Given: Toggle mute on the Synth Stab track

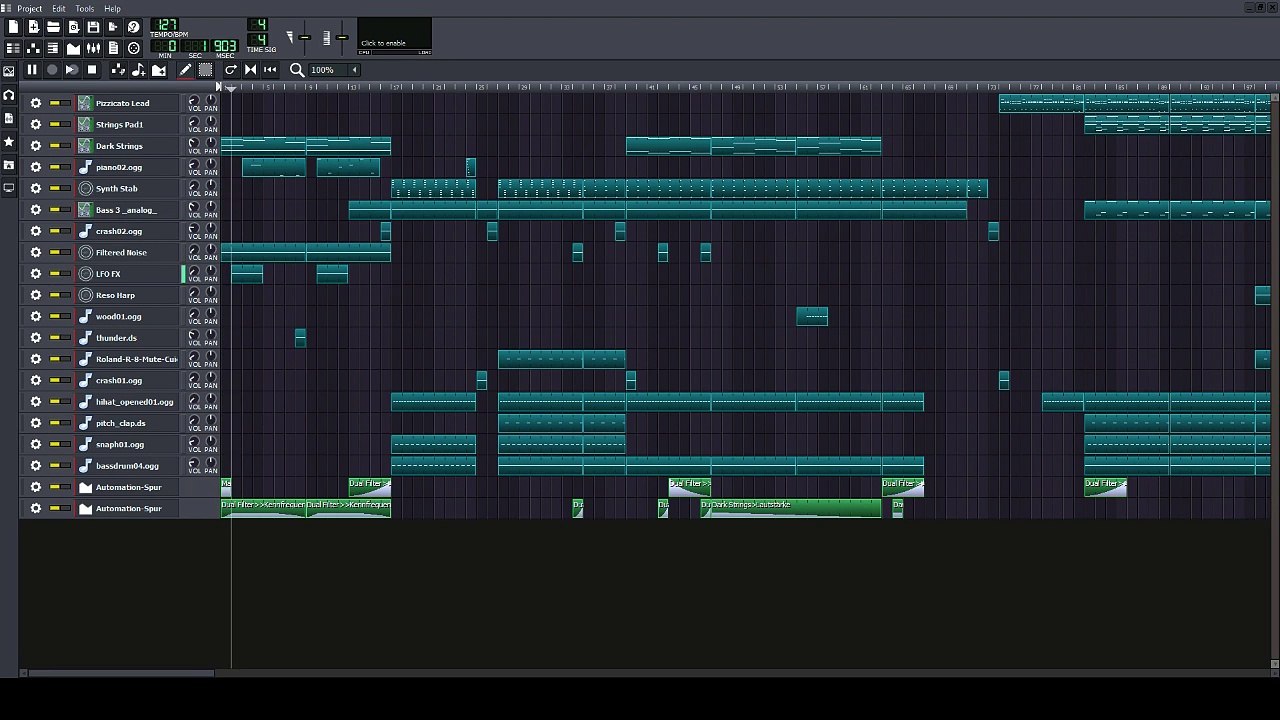Looking at the screenshot, I should (54, 189).
